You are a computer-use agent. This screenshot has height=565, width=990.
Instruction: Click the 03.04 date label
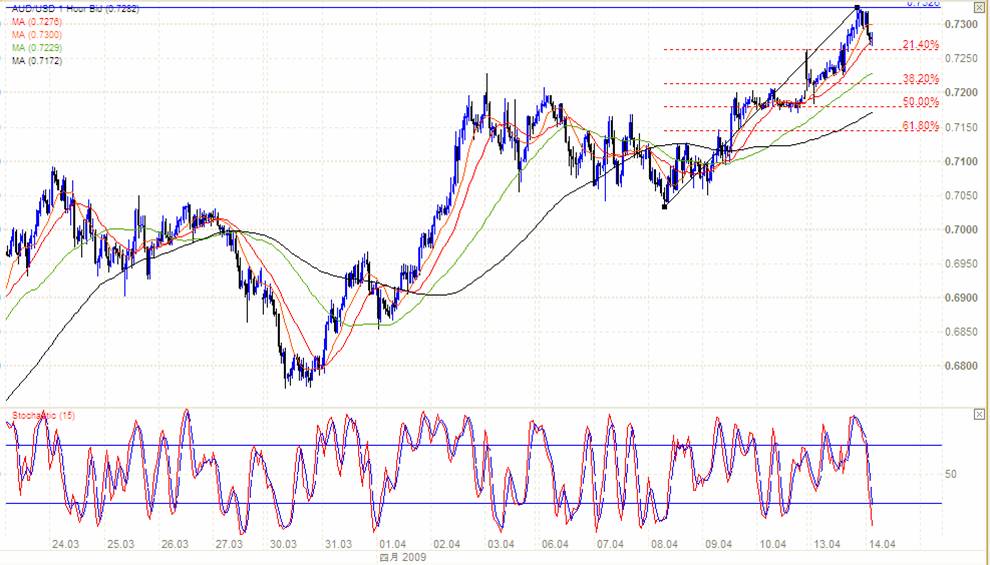501,544
